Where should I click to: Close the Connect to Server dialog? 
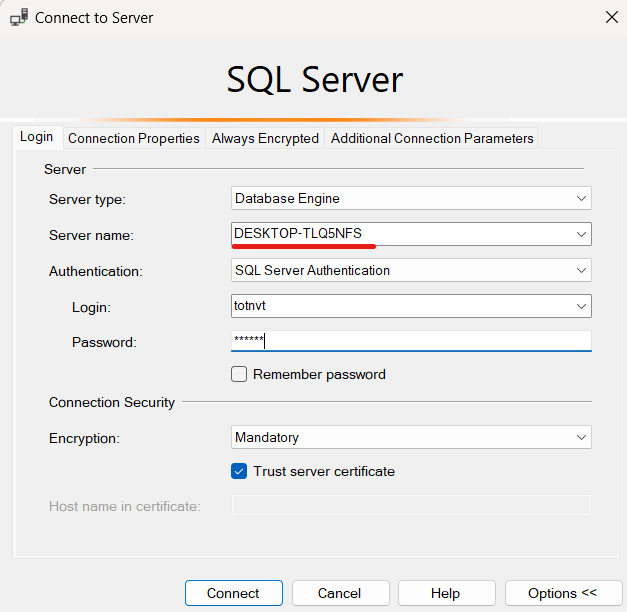click(x=611, y=17)
